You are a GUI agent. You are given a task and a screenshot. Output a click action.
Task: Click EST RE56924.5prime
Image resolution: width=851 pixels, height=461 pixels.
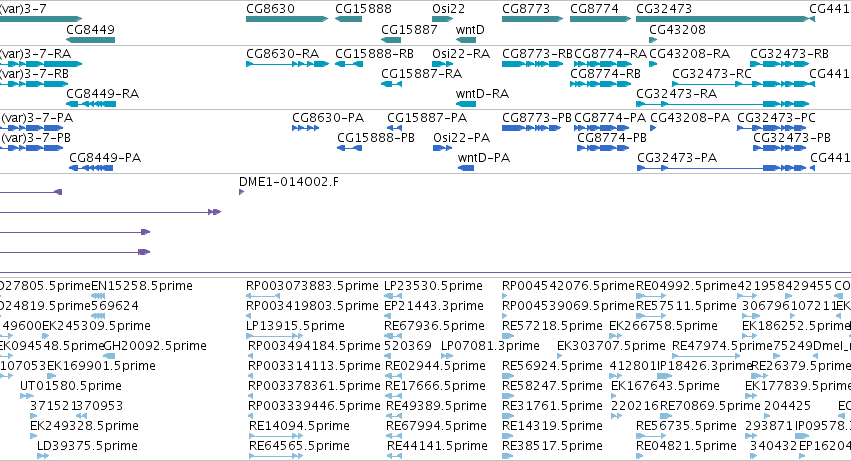coord(552,366)
